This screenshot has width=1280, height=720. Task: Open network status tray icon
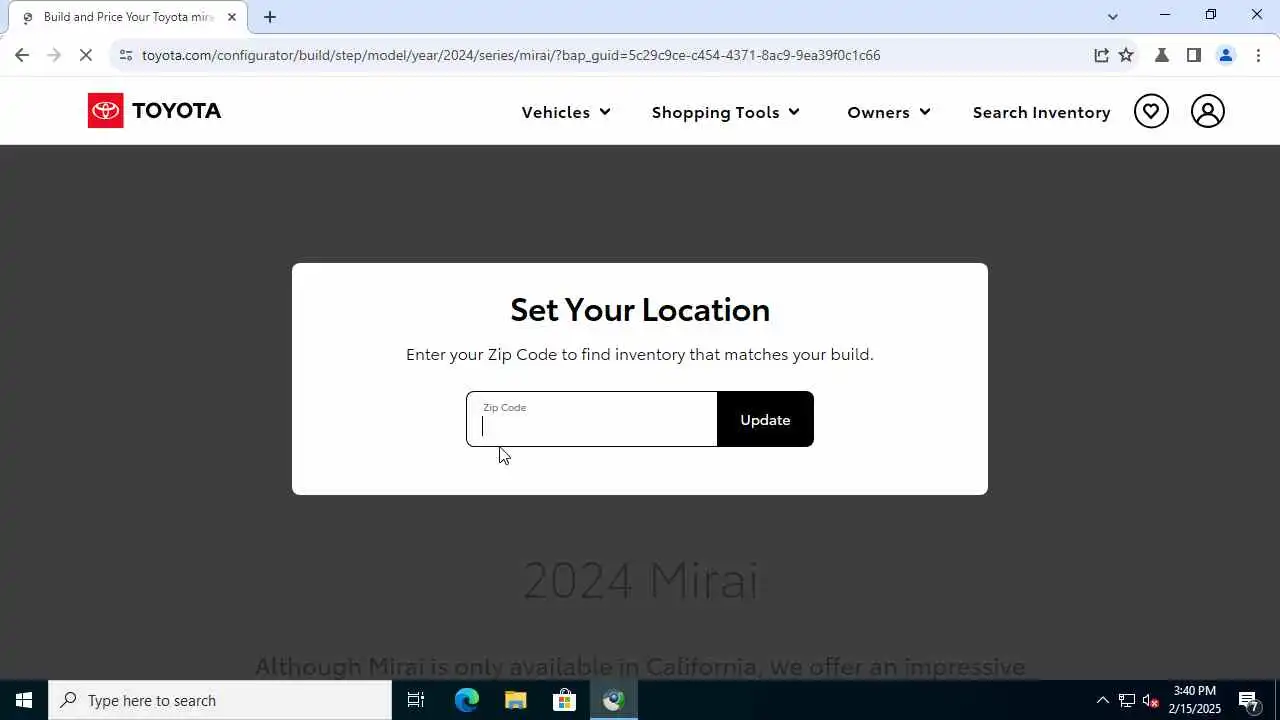click(x=1127, y=700)
